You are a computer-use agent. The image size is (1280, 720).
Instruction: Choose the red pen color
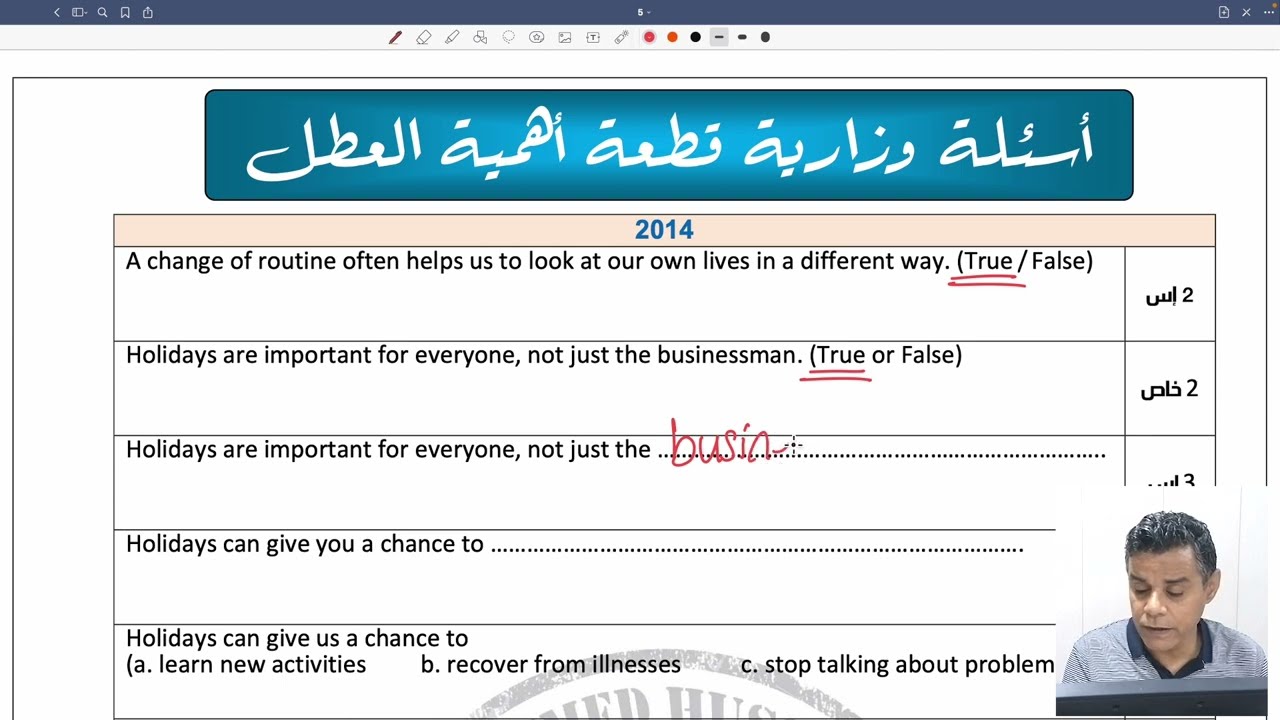[649, 37]
